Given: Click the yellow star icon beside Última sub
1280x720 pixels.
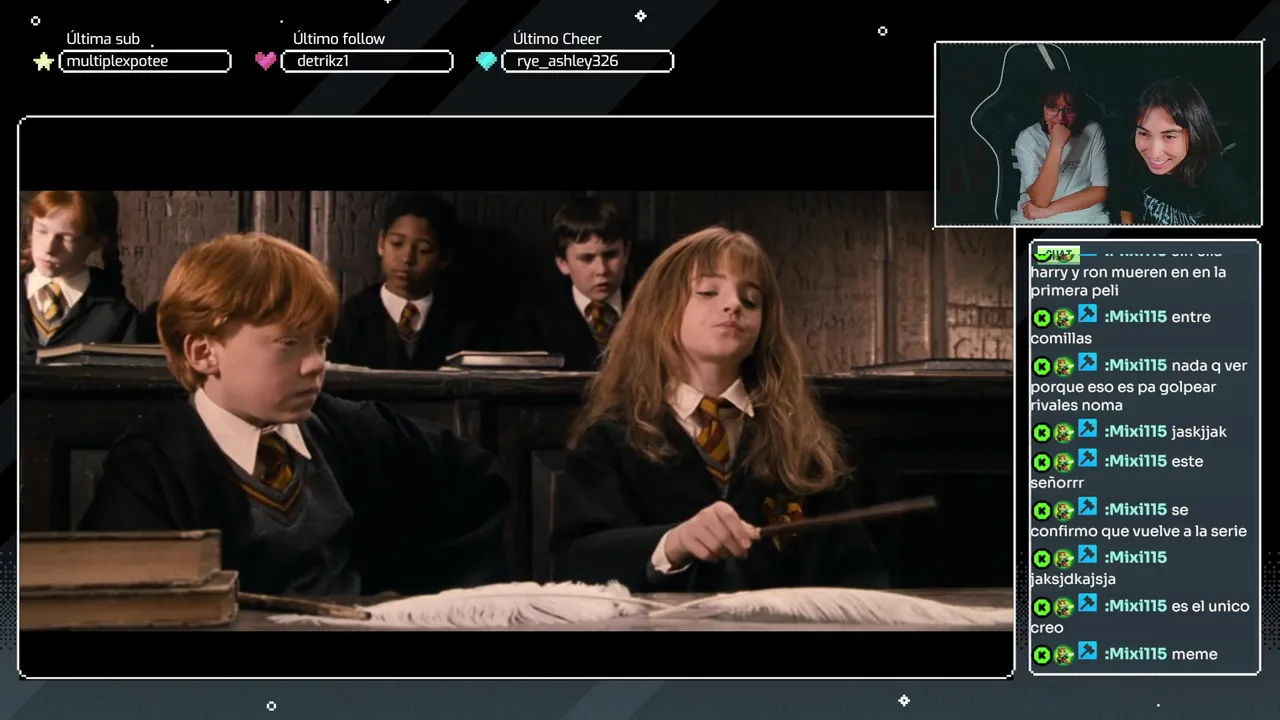Looking at the screenshot, I should tap(43, 62).
